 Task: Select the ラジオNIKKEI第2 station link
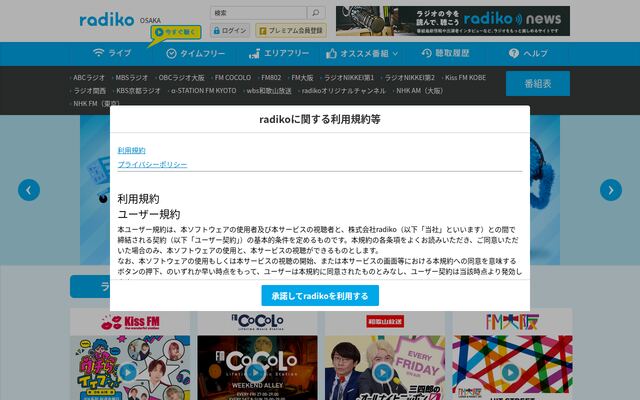pos(410,78)
